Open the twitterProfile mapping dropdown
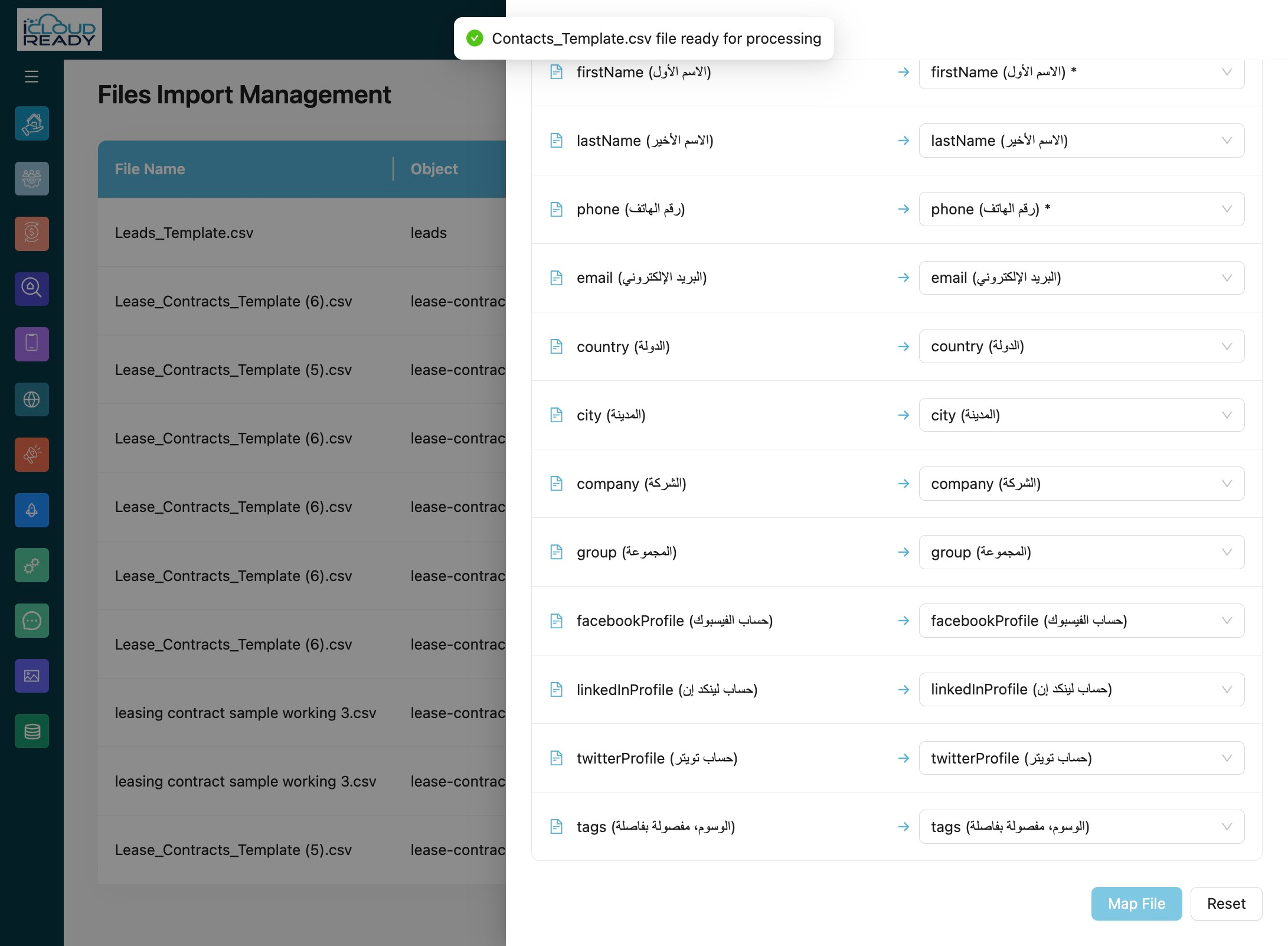 point(1081,758)
